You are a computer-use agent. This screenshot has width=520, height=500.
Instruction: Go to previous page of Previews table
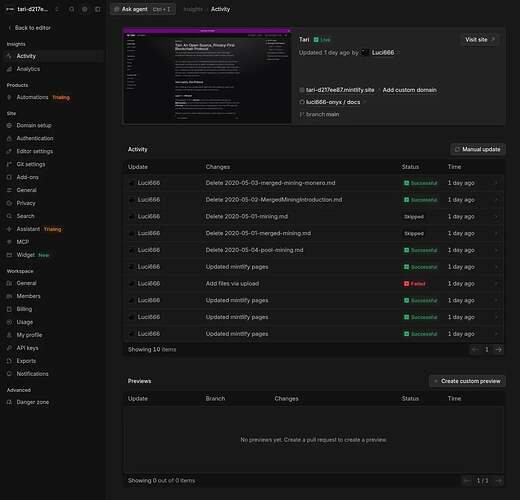coord(467,481)
